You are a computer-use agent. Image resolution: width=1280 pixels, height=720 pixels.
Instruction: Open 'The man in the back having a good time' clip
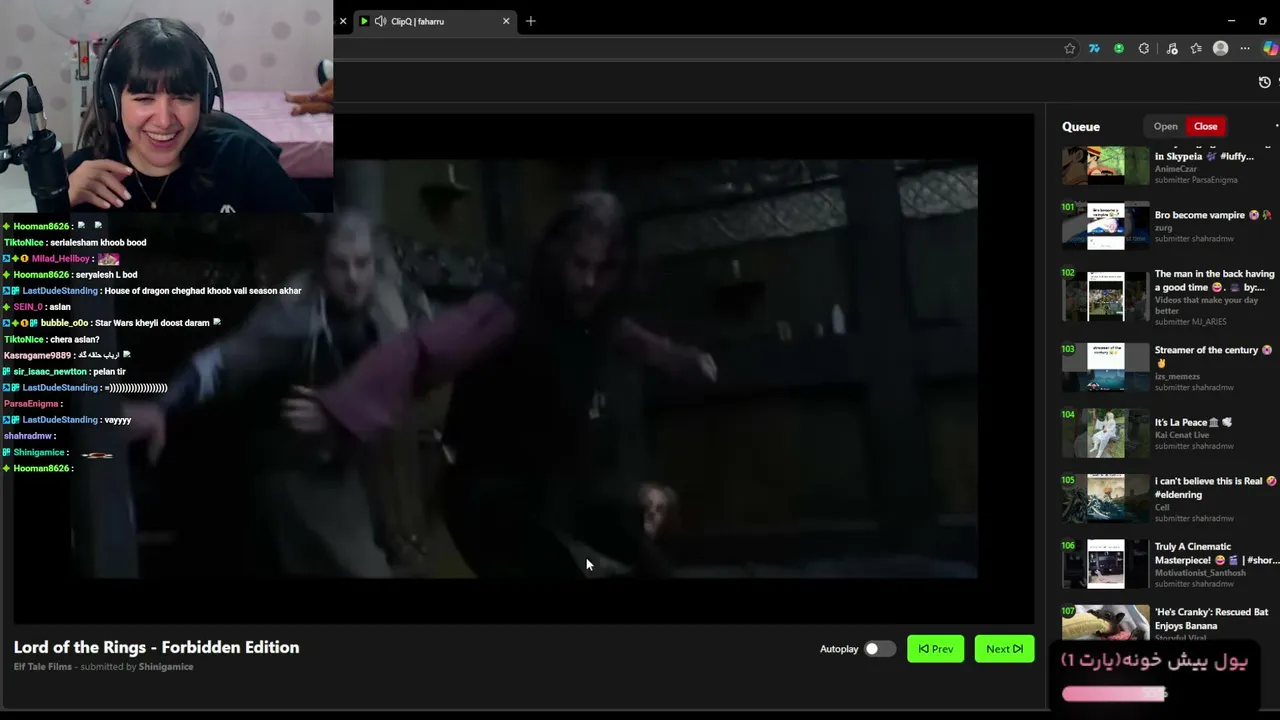pyautogui.click(x=1215, y=280)
